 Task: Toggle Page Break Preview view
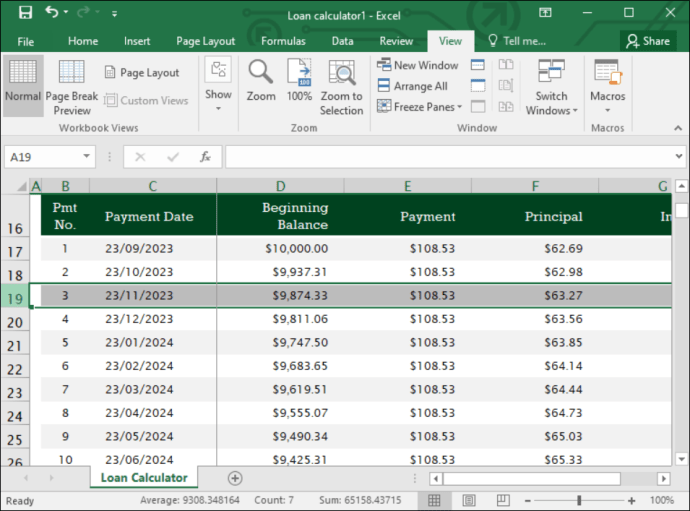pos(72,87)
